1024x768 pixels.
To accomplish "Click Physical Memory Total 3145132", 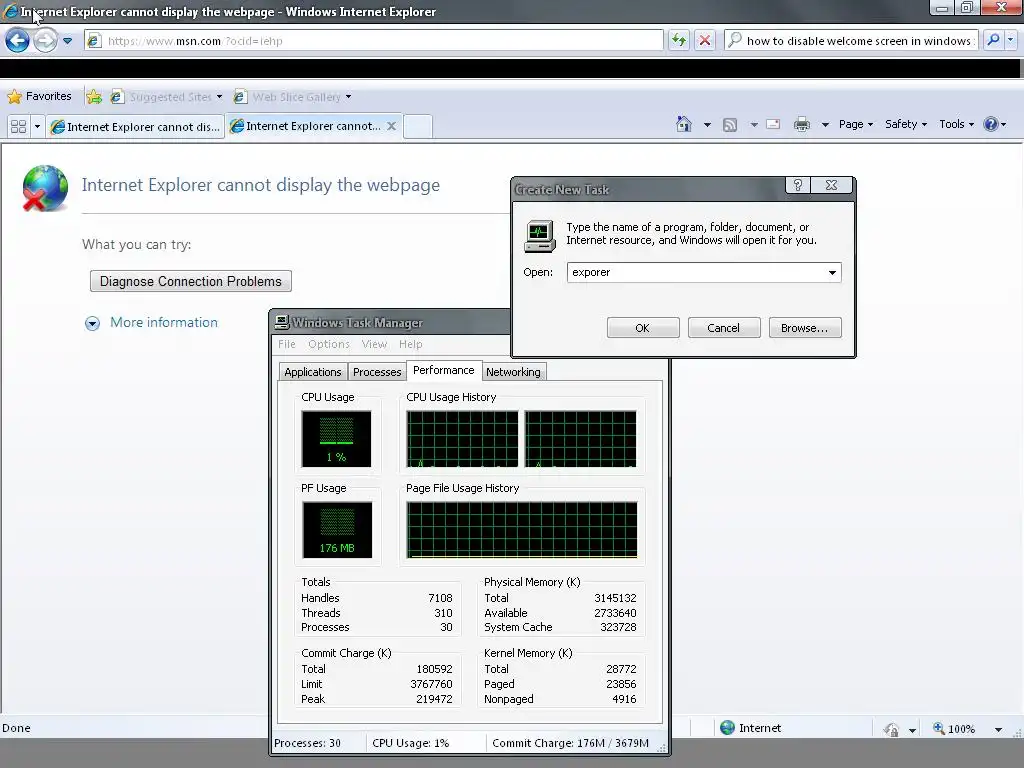I will coord(615,598).
